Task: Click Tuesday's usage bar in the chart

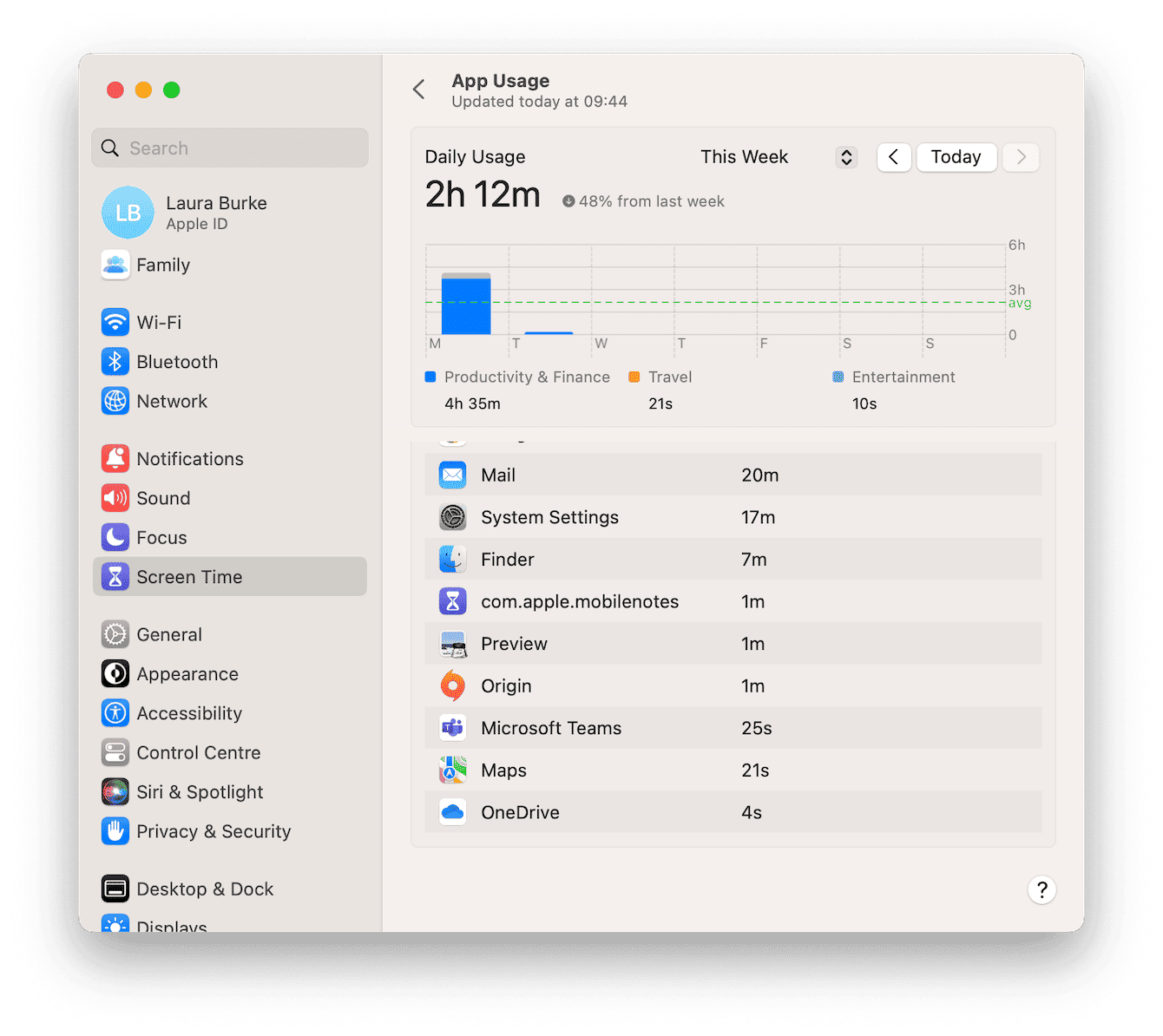Action: (548, 332)
